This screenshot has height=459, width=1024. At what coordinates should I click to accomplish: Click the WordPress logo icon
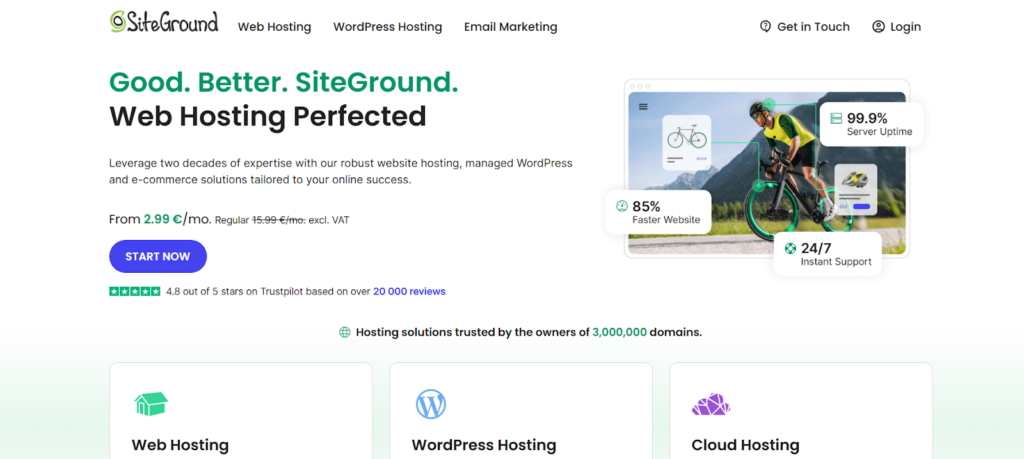431,404
